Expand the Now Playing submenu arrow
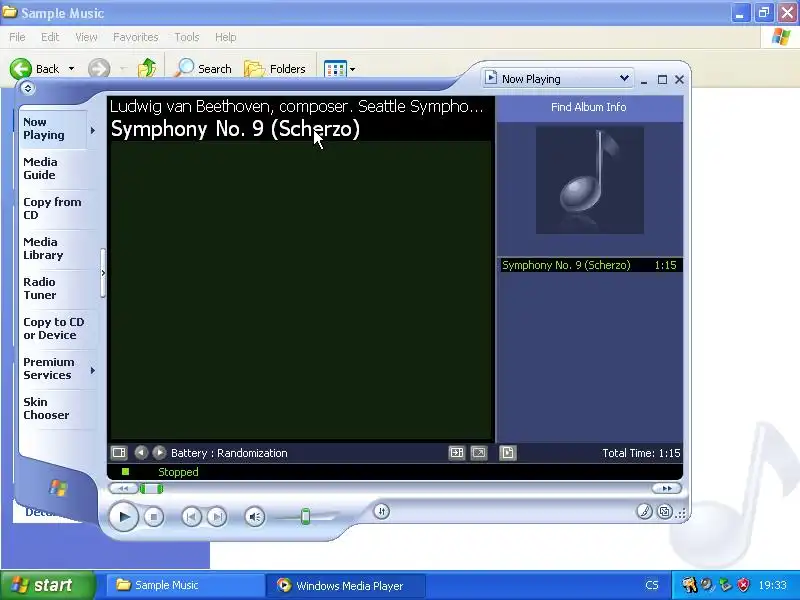800x600 pixels. pos(93,131)
